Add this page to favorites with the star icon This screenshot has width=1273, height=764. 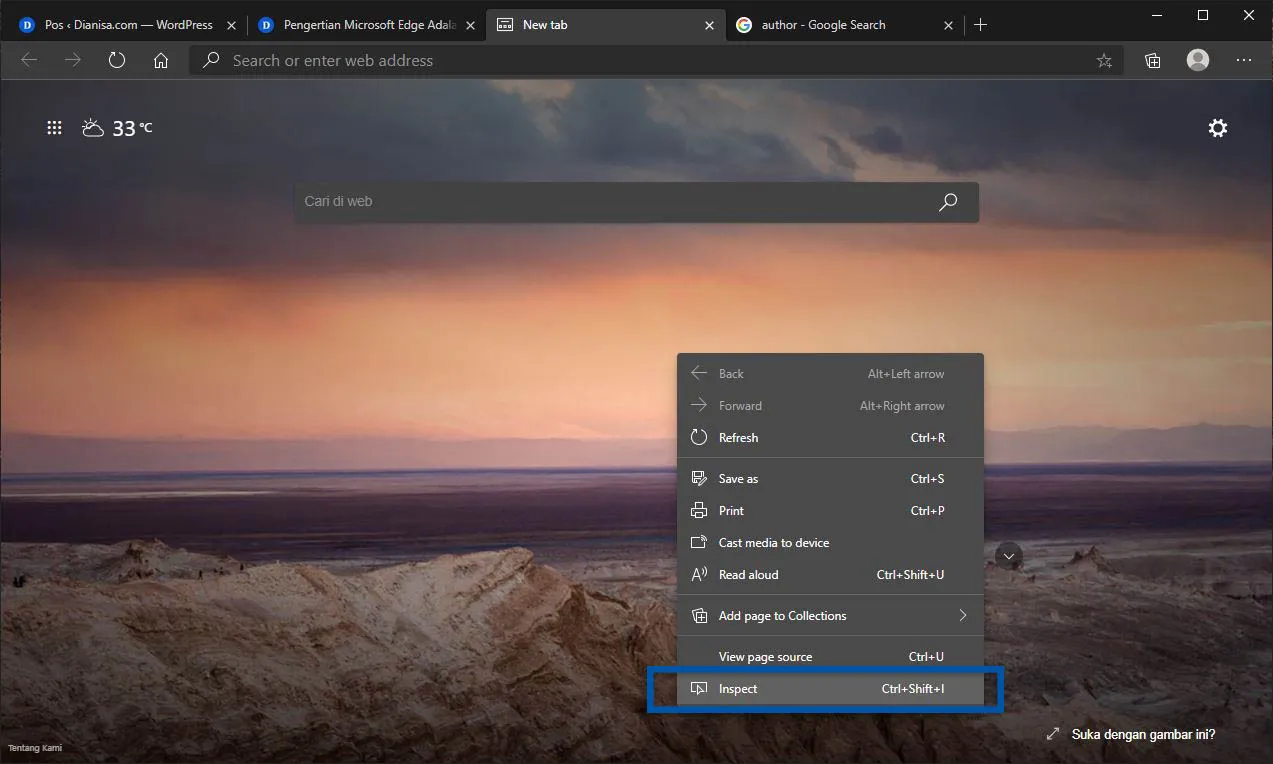tap(1104, 60)
